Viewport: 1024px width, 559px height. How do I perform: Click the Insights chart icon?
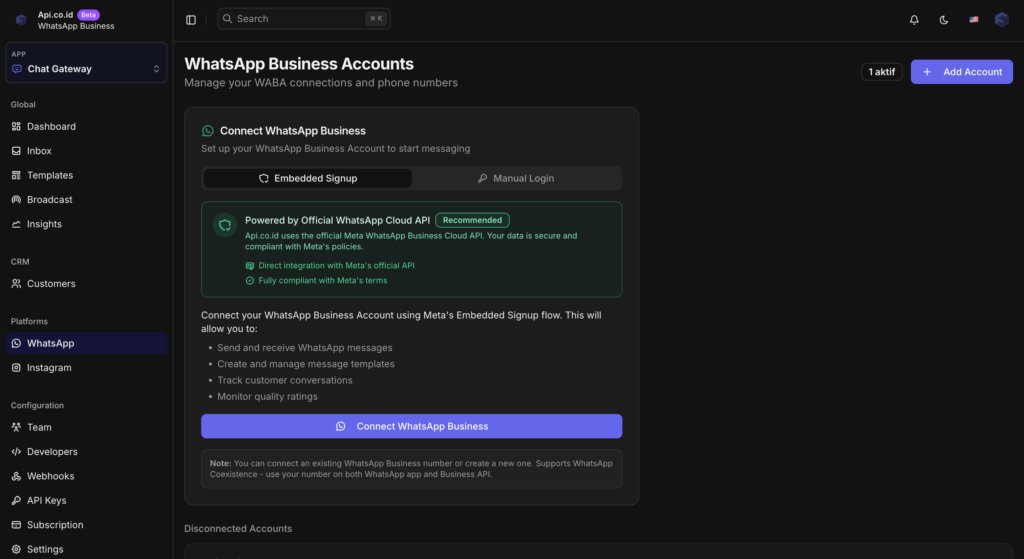point(16,224)
